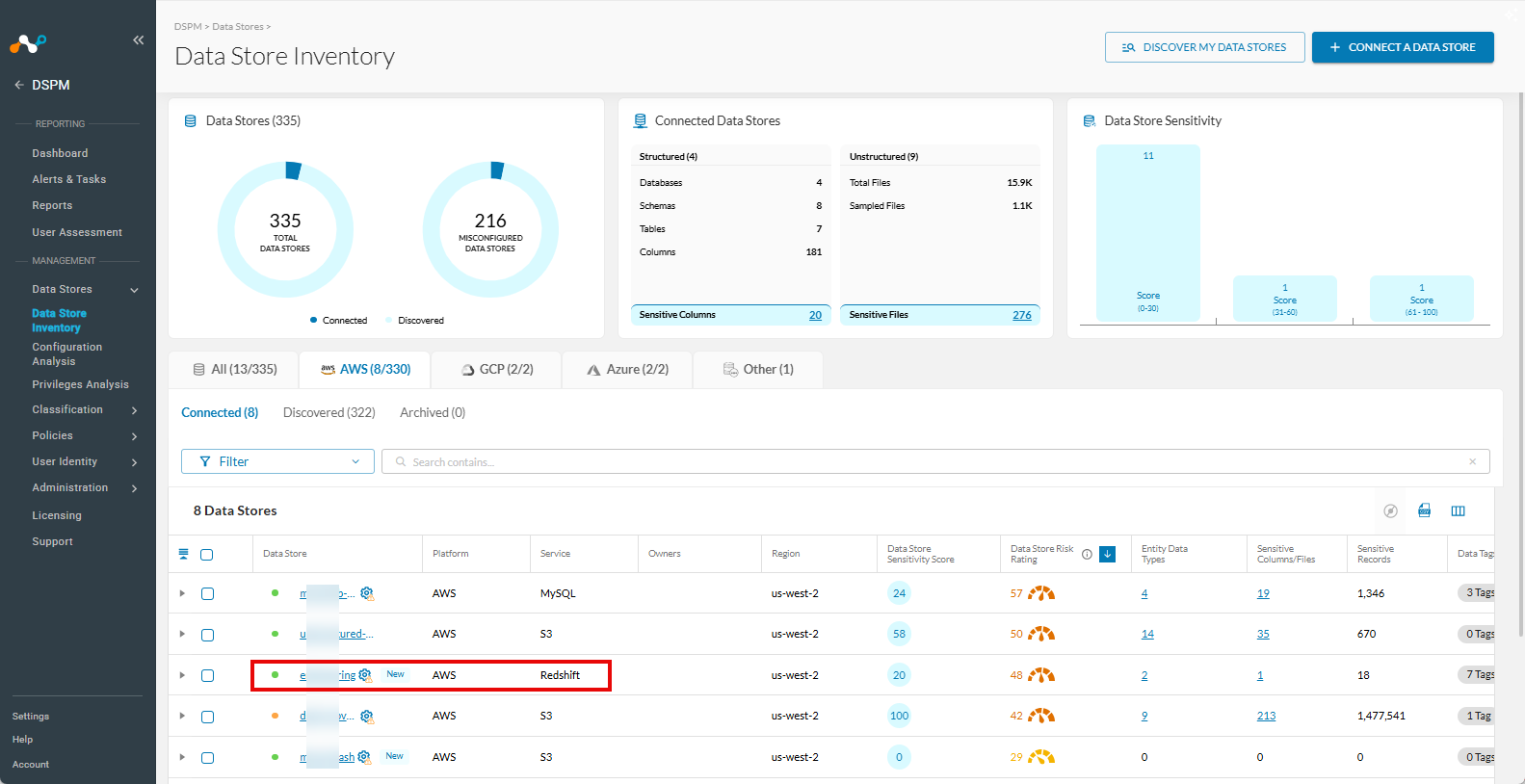1525x784 pixels.
Task: Click the back arrow next to DSPM
Action: pos(19,85)
